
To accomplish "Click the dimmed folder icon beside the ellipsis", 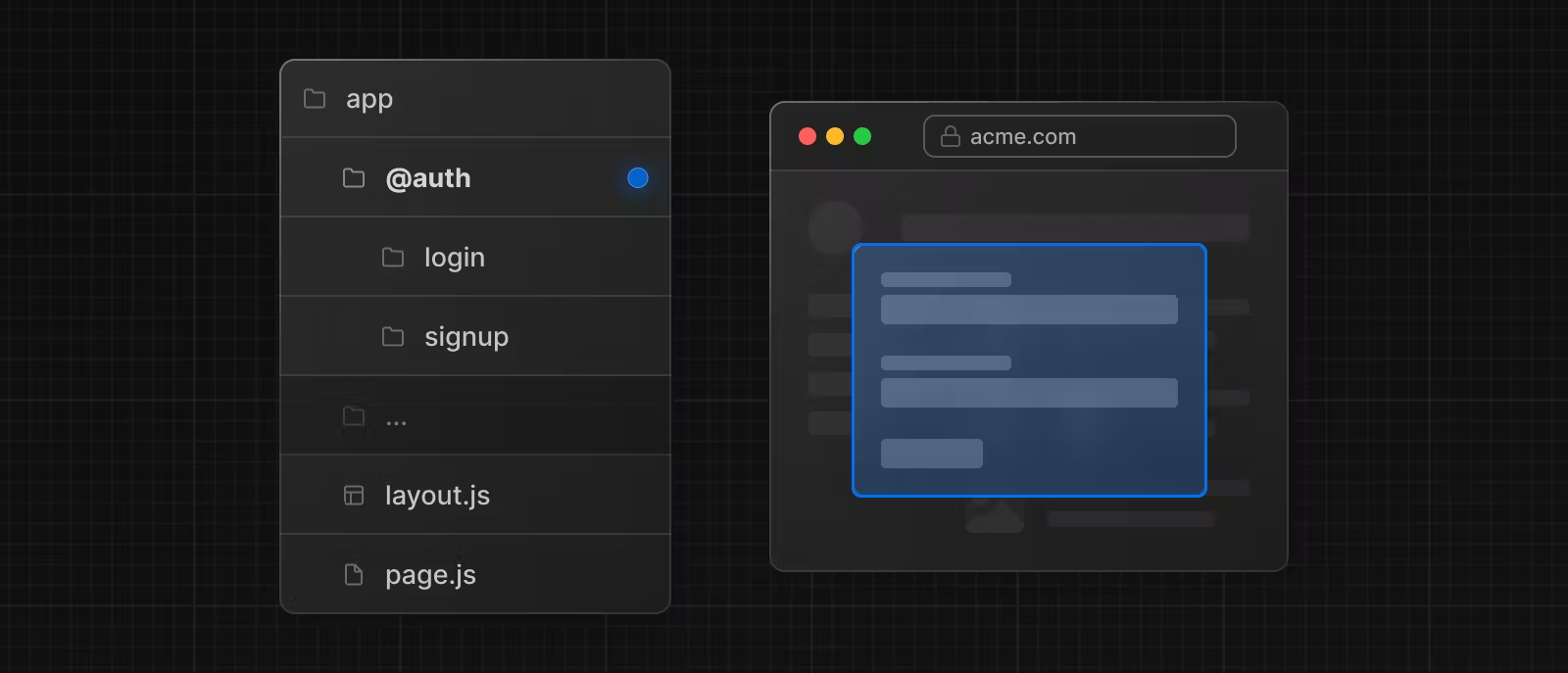I will click(354, 416).
